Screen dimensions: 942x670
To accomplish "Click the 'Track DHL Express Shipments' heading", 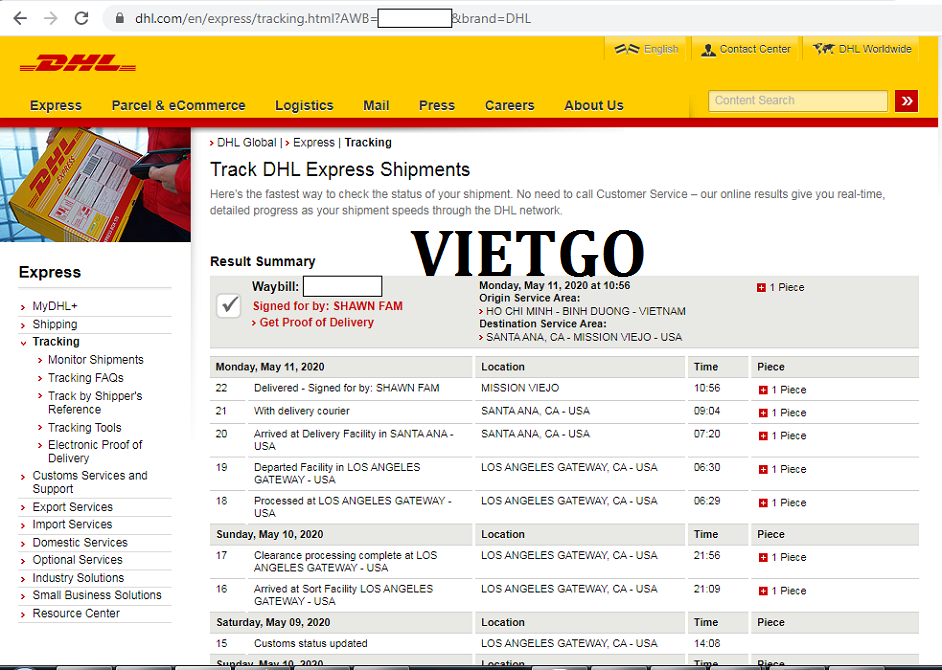I will (340, 169).
